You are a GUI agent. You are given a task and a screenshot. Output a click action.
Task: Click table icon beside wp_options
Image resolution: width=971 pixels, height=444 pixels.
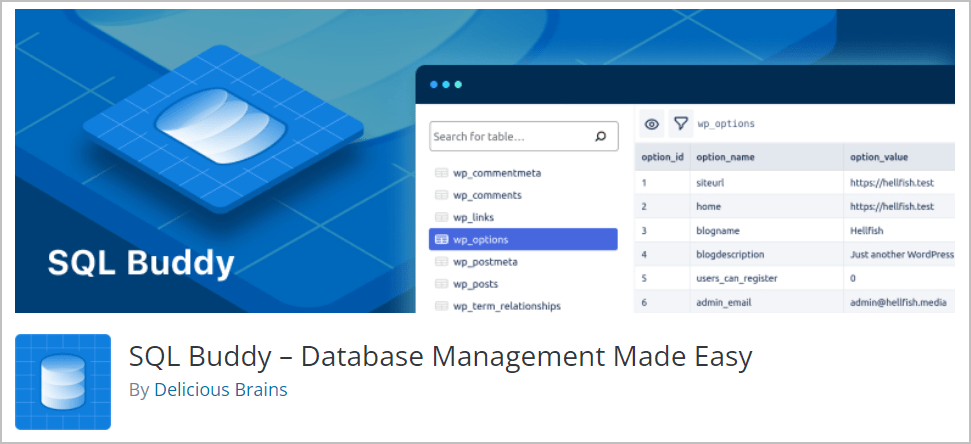(441, 240)
